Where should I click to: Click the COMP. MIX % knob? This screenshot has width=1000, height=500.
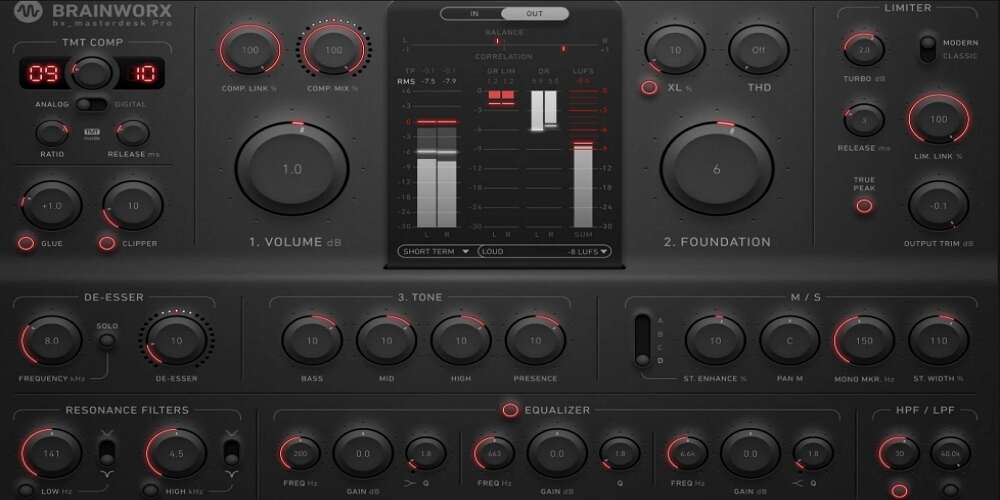[x=334, y=50]
